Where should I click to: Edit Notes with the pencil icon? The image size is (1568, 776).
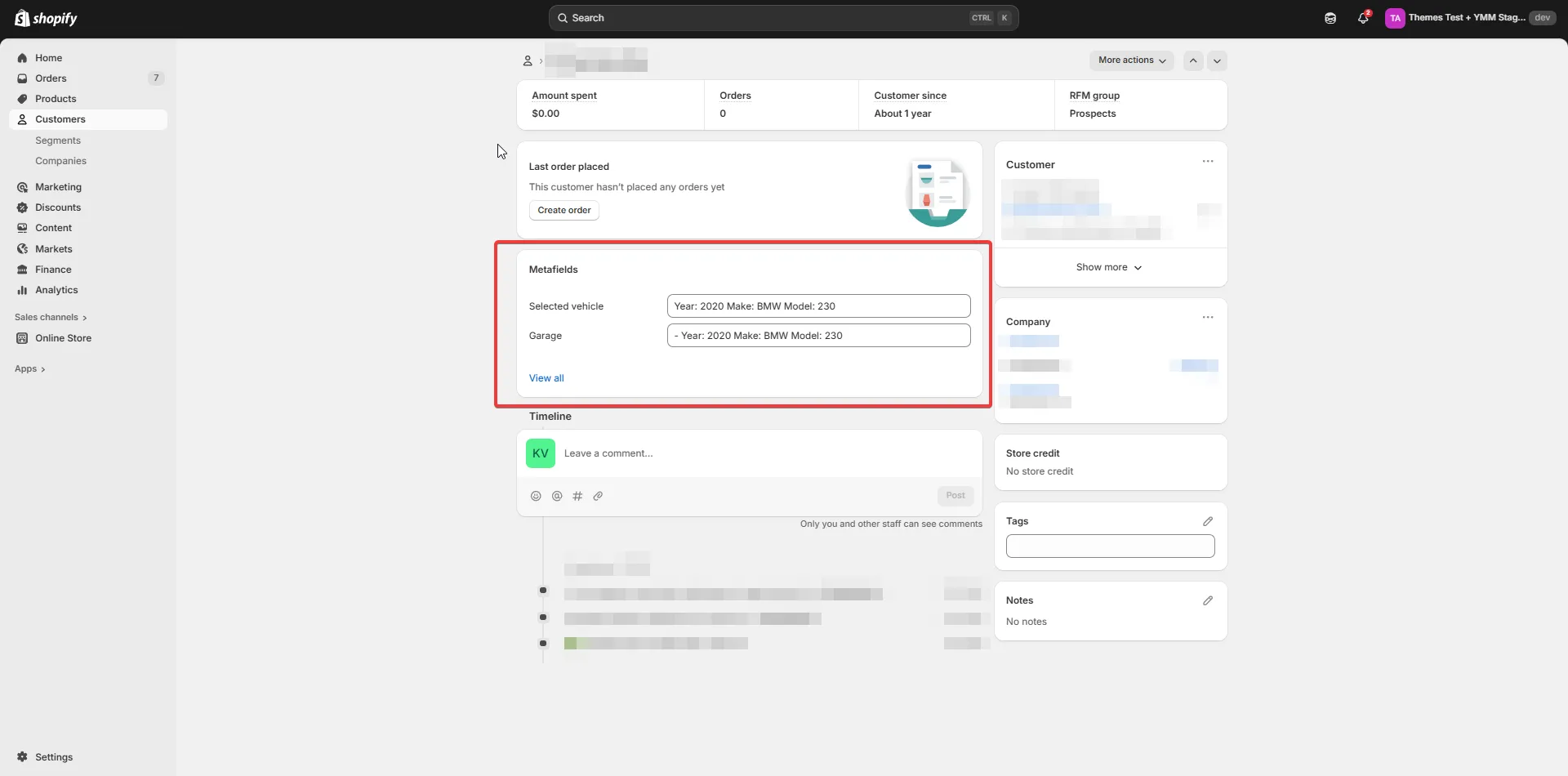pyautogui.click(x=1208, y=600)
